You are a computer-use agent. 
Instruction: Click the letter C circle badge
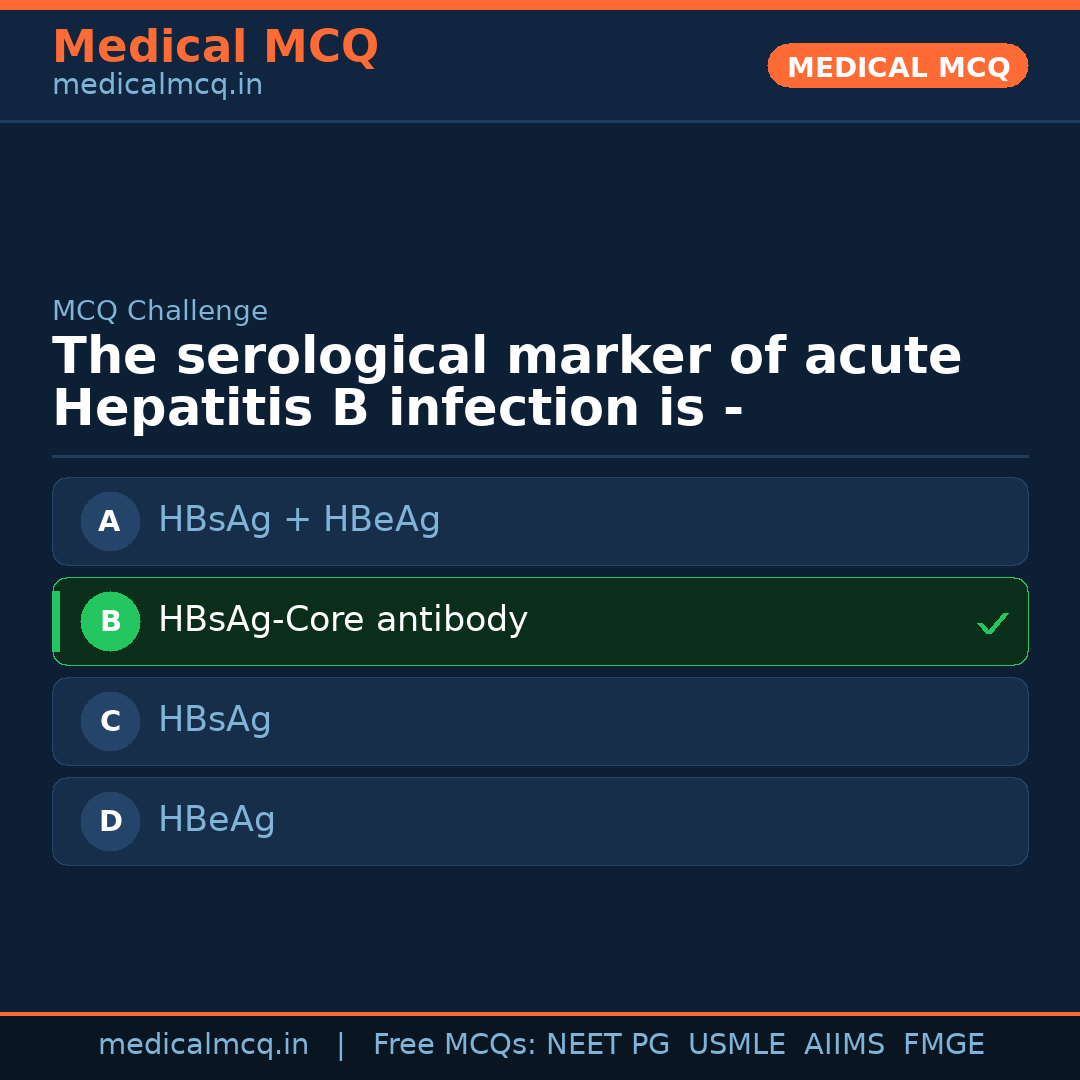110,721
